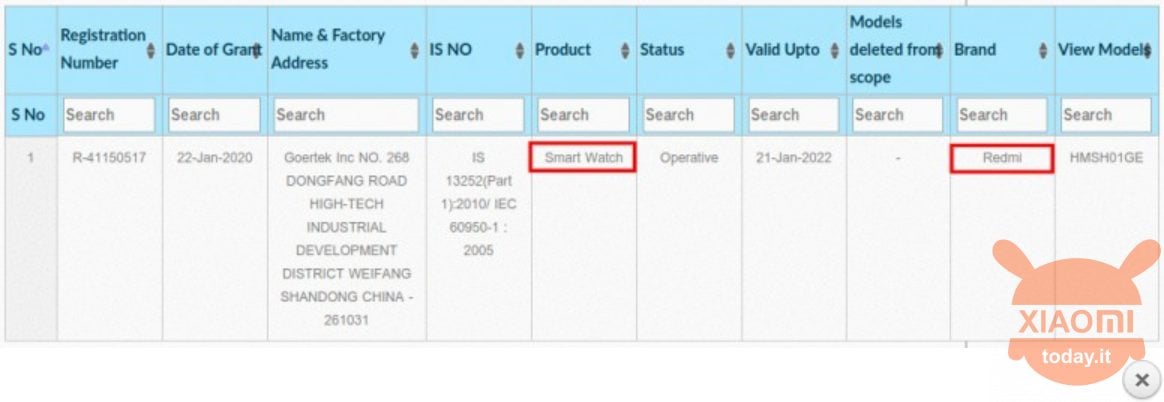Image resolution: width=1164 pixels, height=402 pixels.
Task: Sort table by Date of Grant
Action: point(256,50)
